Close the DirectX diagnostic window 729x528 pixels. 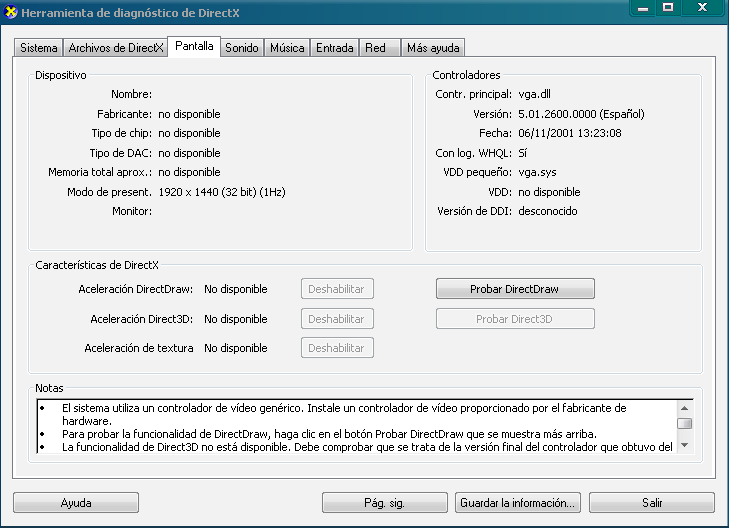[702, 8]
